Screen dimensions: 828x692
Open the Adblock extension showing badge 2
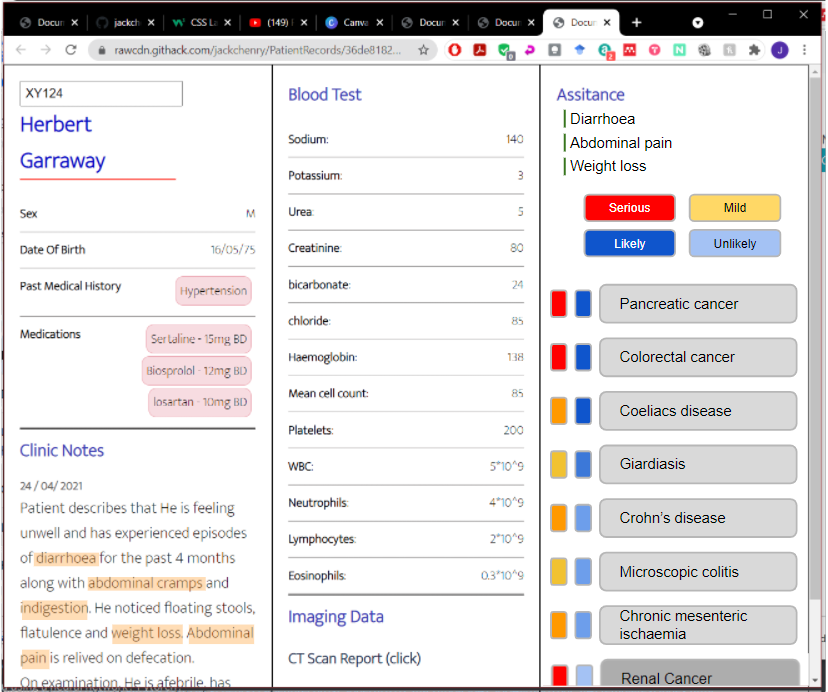pyautogui.click(x=603, y=49)
